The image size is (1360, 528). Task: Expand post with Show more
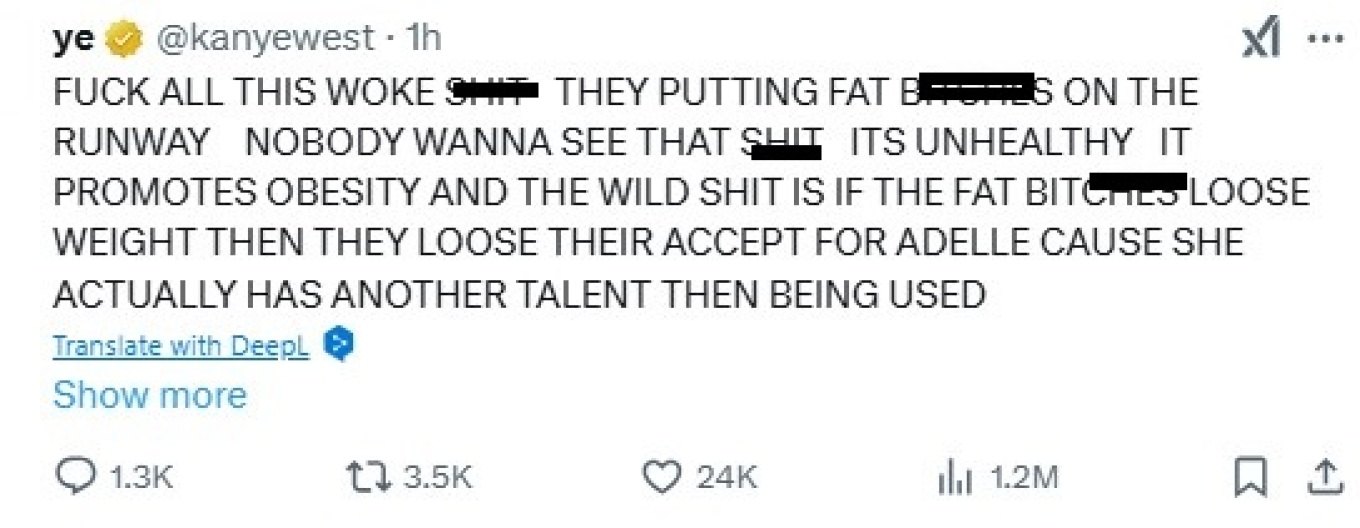click(x=149, y=395)
